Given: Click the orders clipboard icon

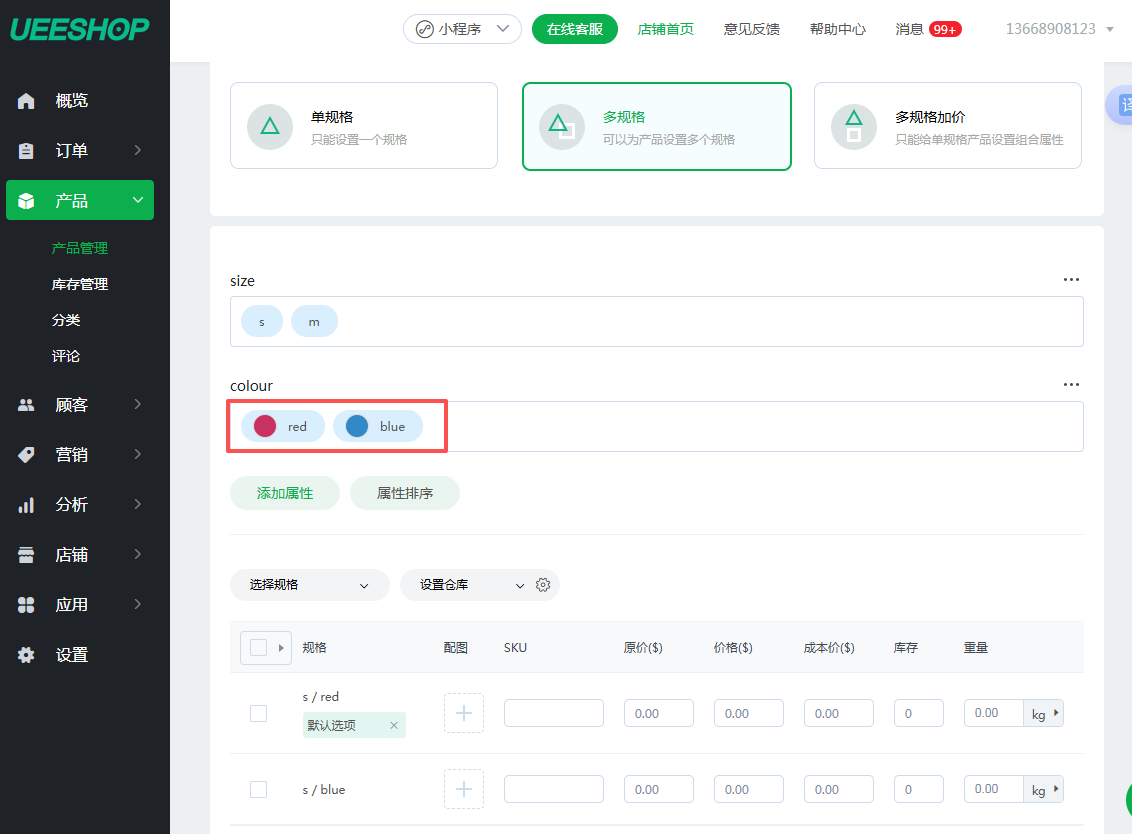Looking at the screenshot, I should (x=27, y=151).
